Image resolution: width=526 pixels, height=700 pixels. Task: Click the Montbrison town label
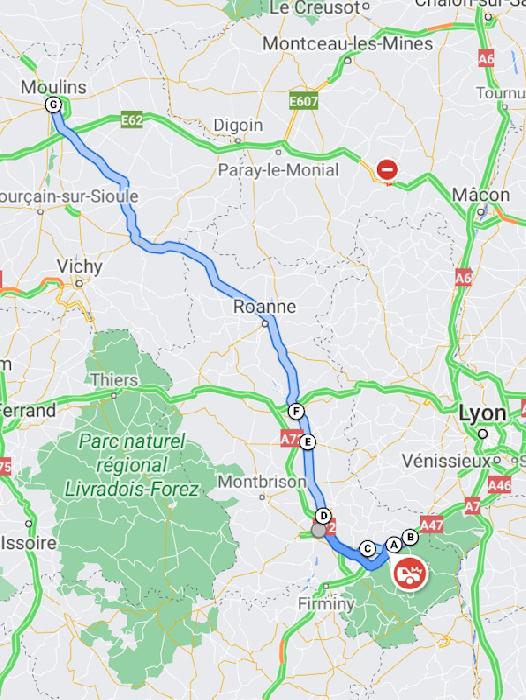pyautogui.click(x=262, y=482)
